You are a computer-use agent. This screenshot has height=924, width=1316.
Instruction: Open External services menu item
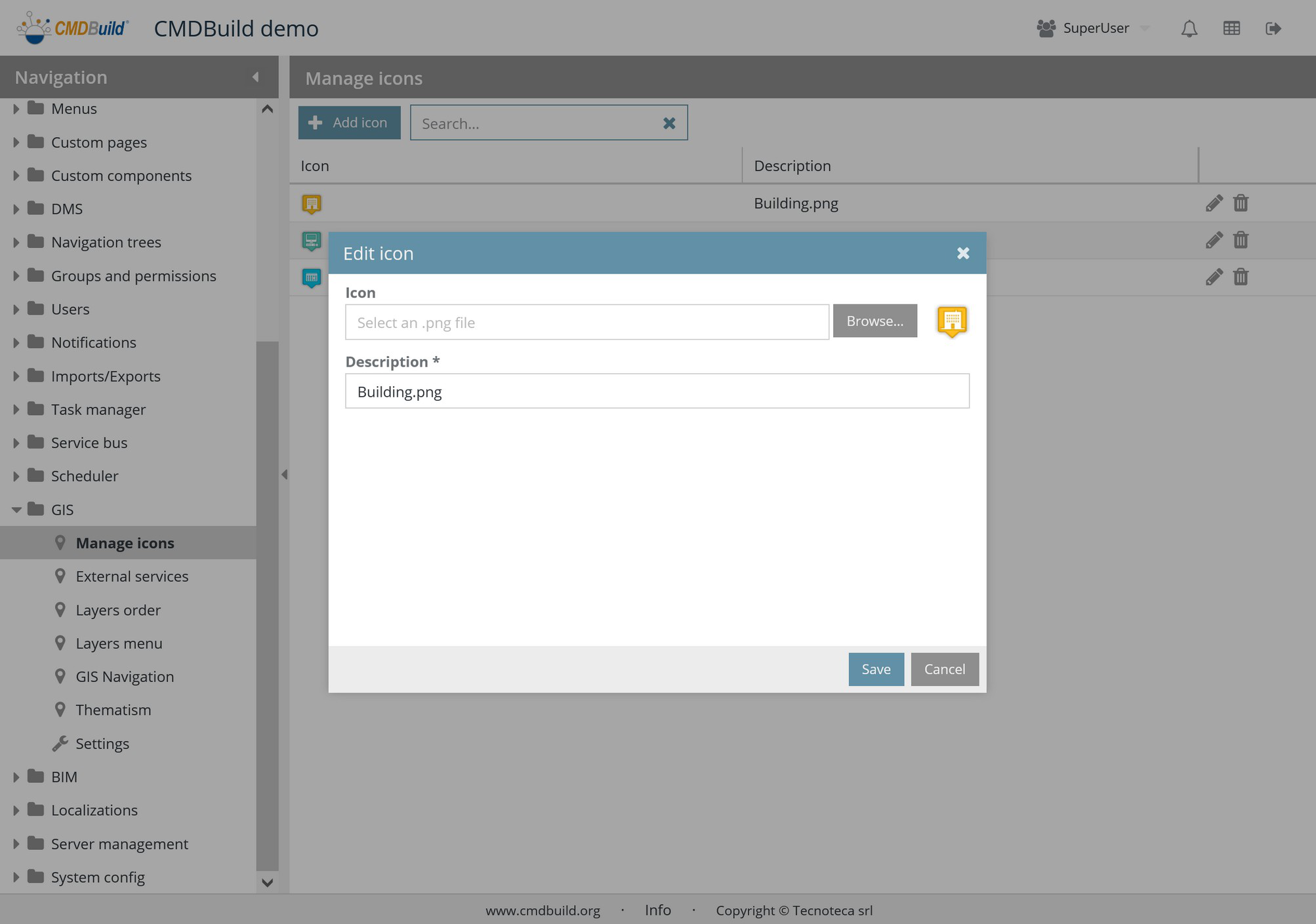tap(132, 576)
